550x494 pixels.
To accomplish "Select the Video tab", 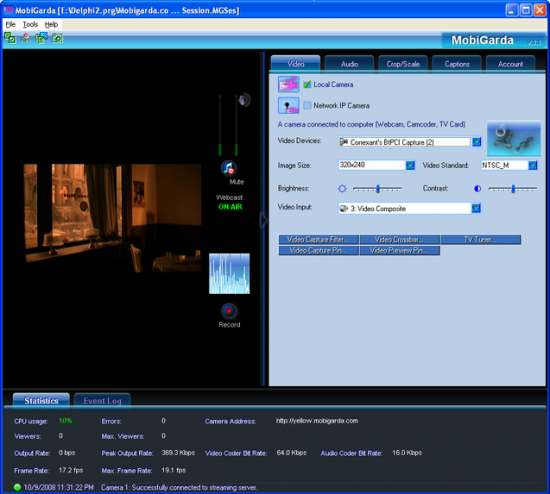I will pos(295,64).
